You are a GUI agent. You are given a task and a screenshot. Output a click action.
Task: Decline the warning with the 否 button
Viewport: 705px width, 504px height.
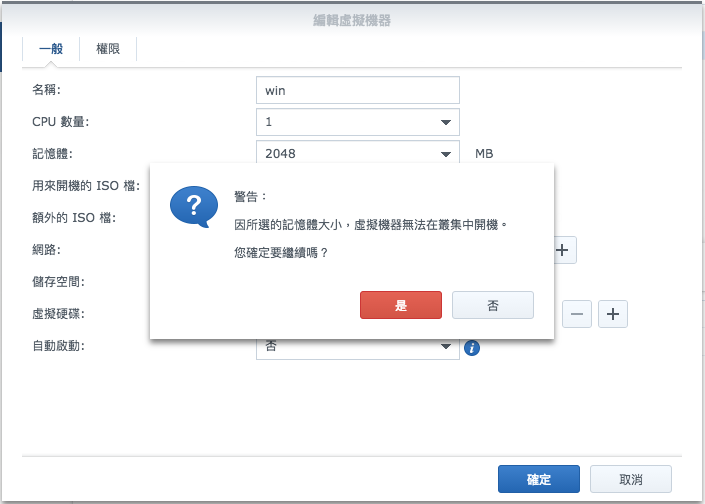(x=493, y=305)
